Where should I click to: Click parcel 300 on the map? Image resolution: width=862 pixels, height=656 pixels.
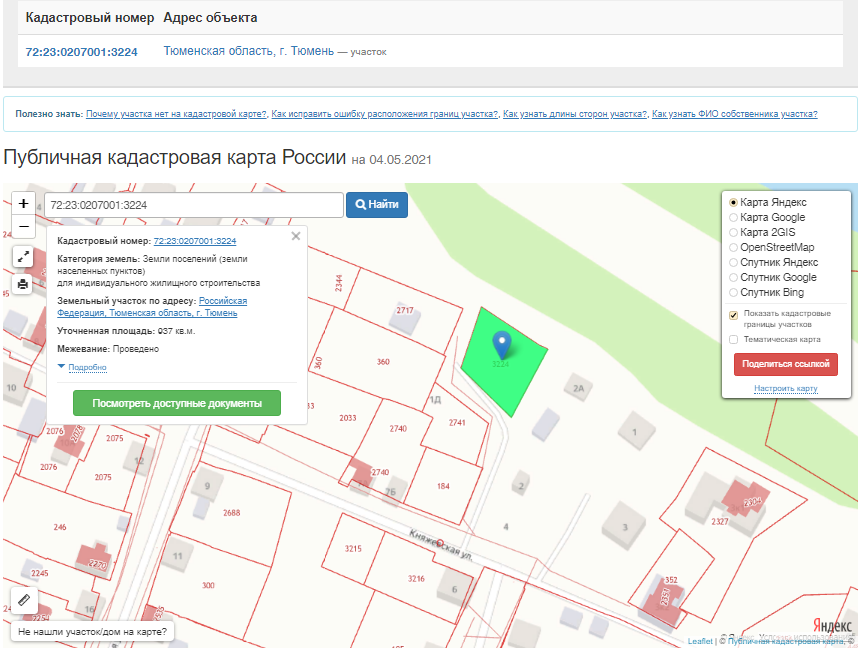[208, 585]
